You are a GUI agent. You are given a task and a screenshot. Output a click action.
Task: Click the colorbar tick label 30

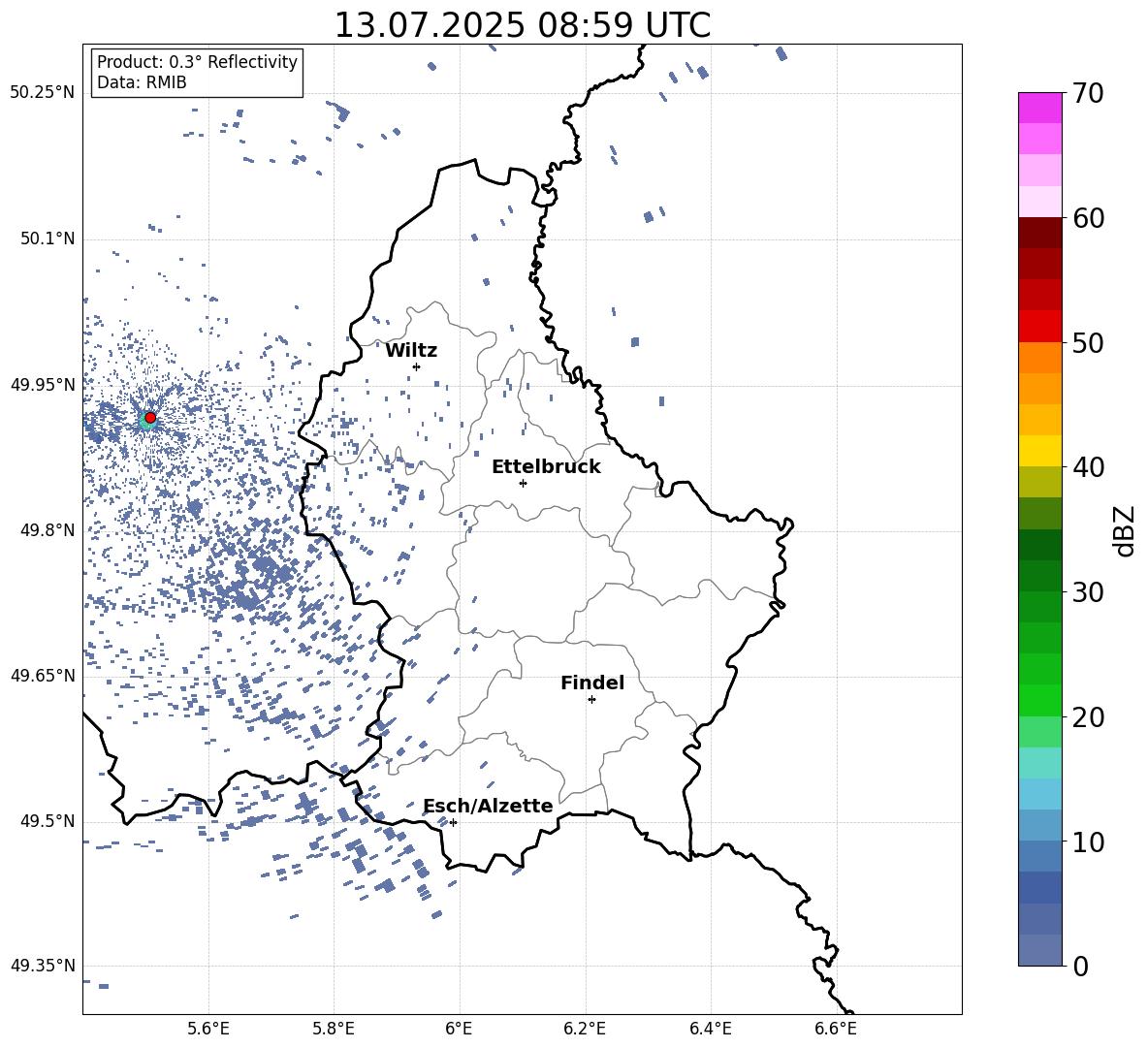1088,591
